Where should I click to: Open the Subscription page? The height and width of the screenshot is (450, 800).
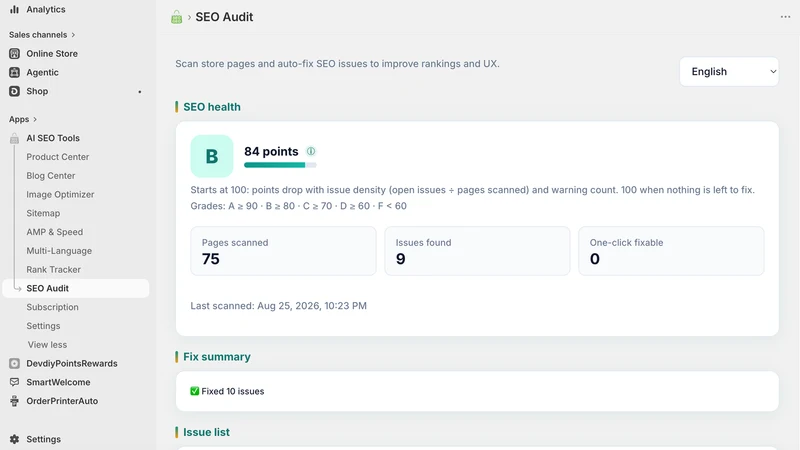[53, 307]
